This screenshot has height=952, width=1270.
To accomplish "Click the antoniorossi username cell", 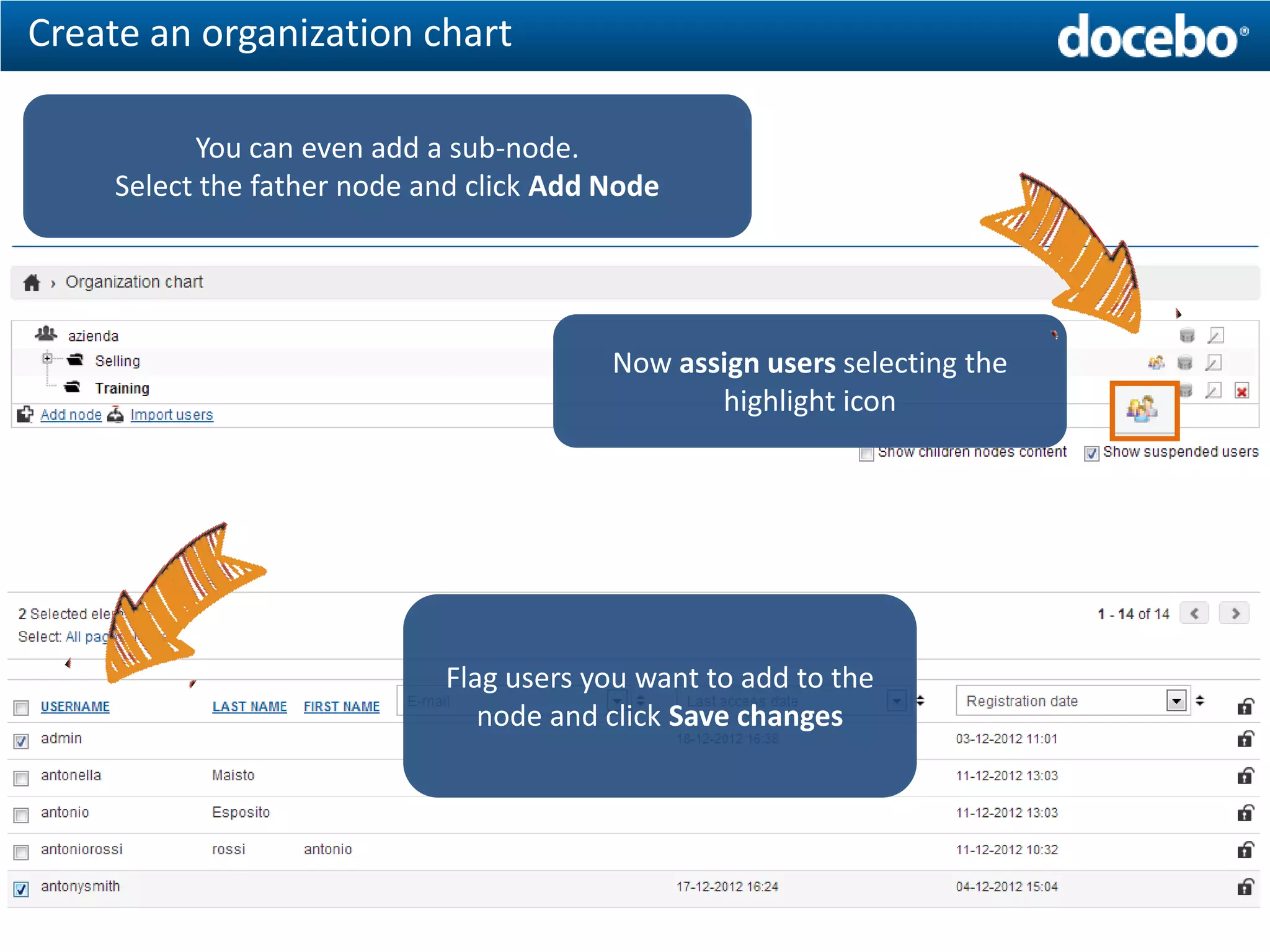I will click(82, 849).
